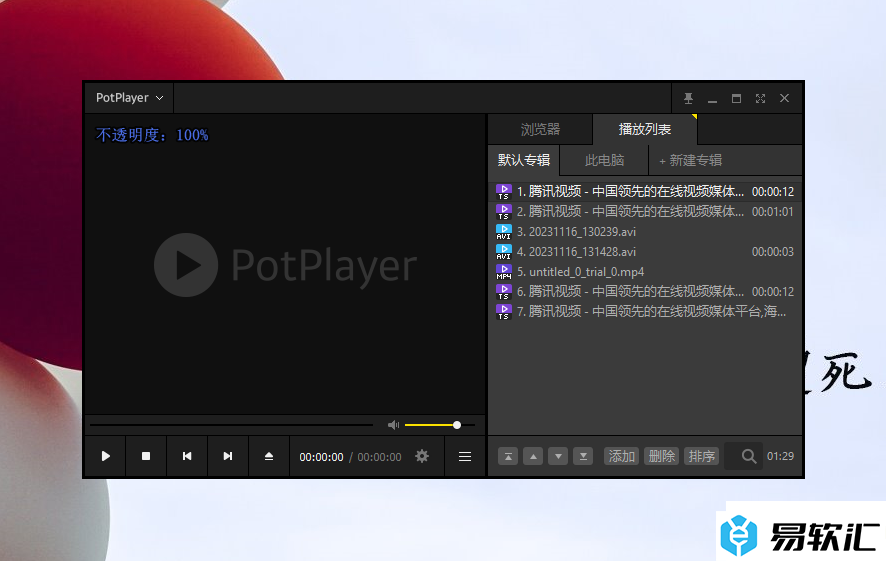Pin the window always on top
The height and width of the screenshot is (561, 886).
pyautogui.click(x=688, y=98)
